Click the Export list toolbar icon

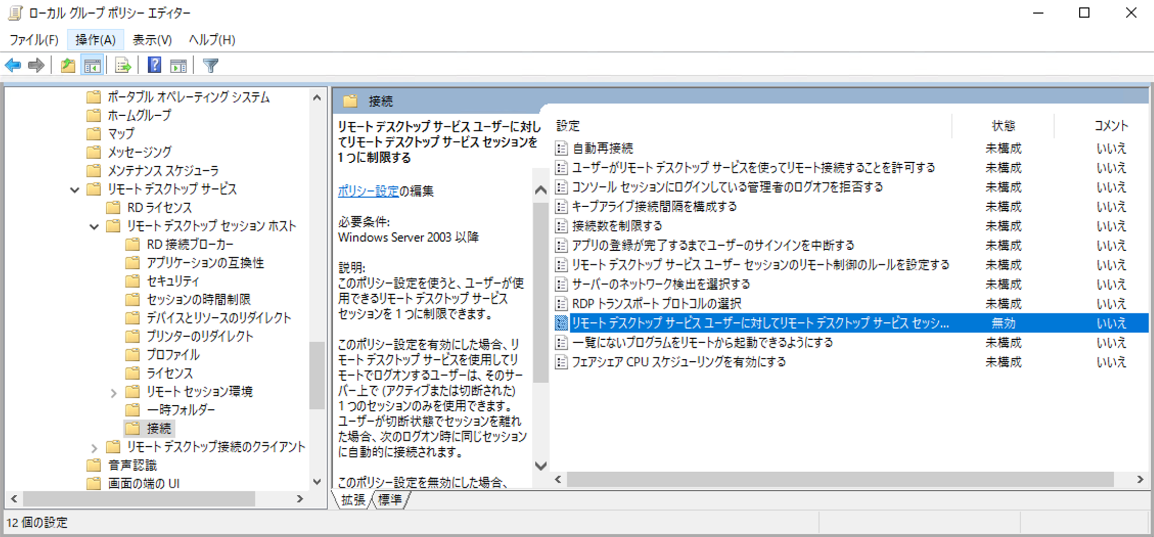point(123,66)
